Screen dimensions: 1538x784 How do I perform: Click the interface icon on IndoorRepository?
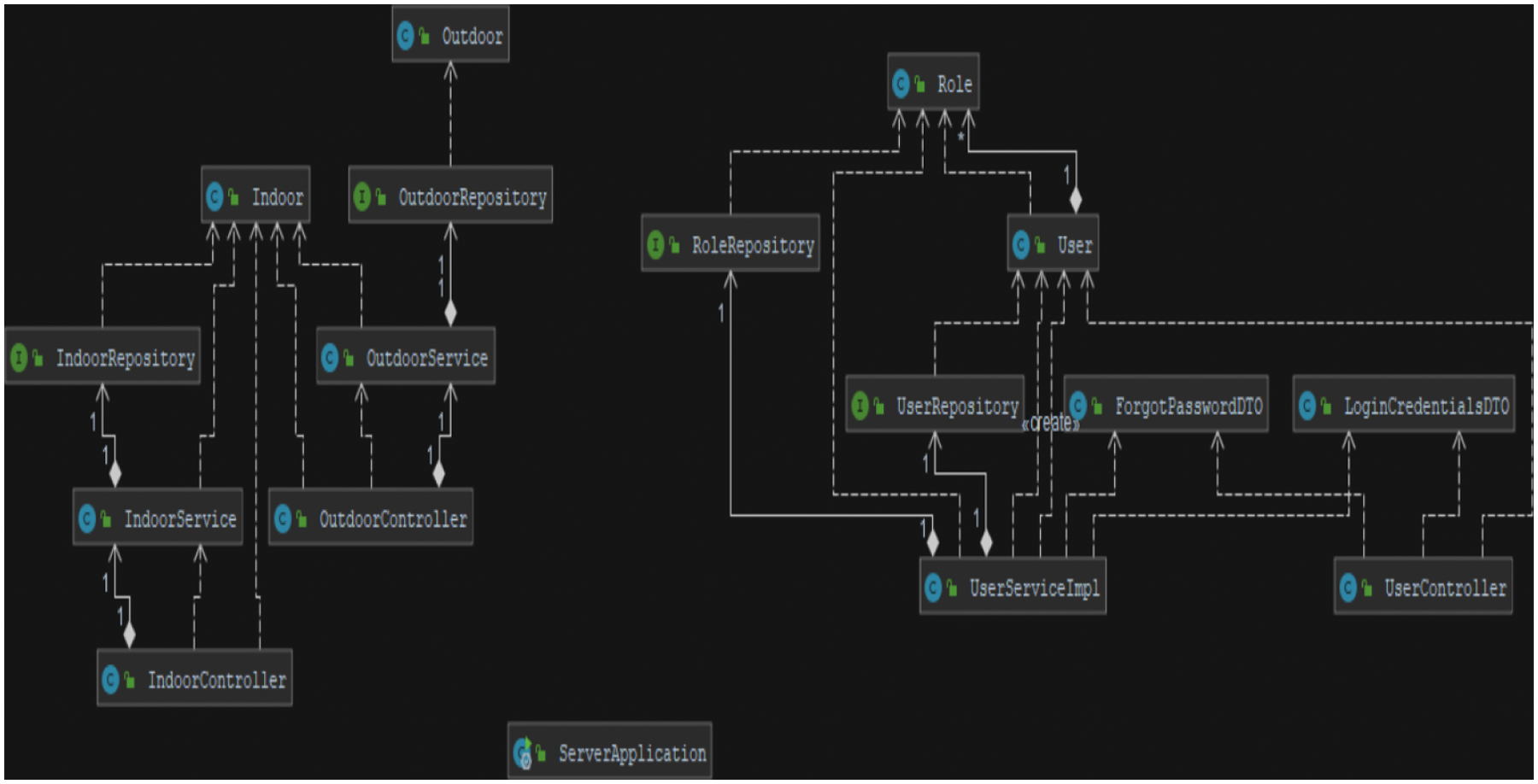19,358
